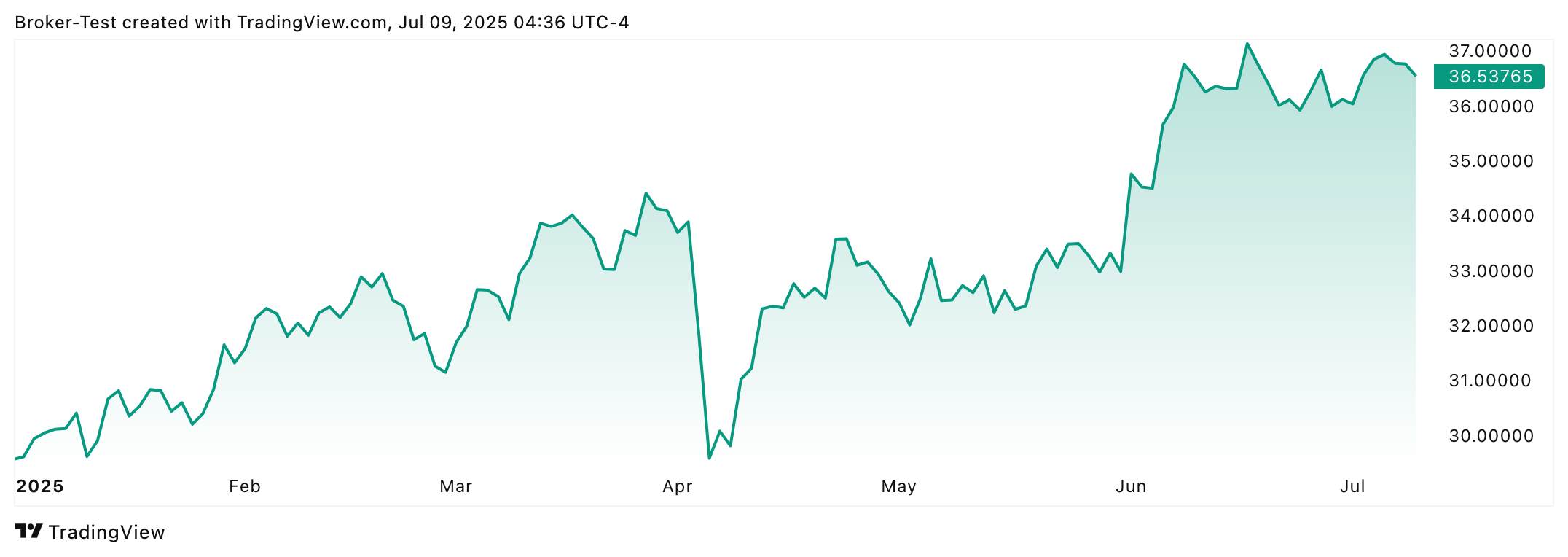Click the 34.00000 price axis label

click(x=1491, y=216)
